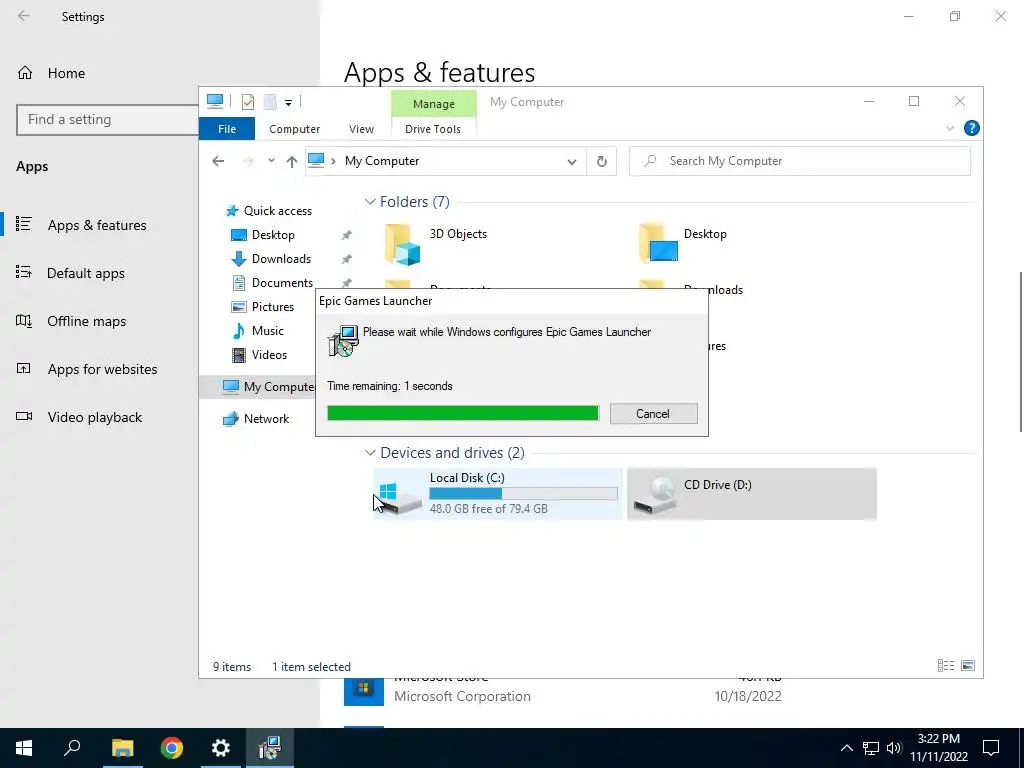Open Offline maps settings page

pos(86,321)
